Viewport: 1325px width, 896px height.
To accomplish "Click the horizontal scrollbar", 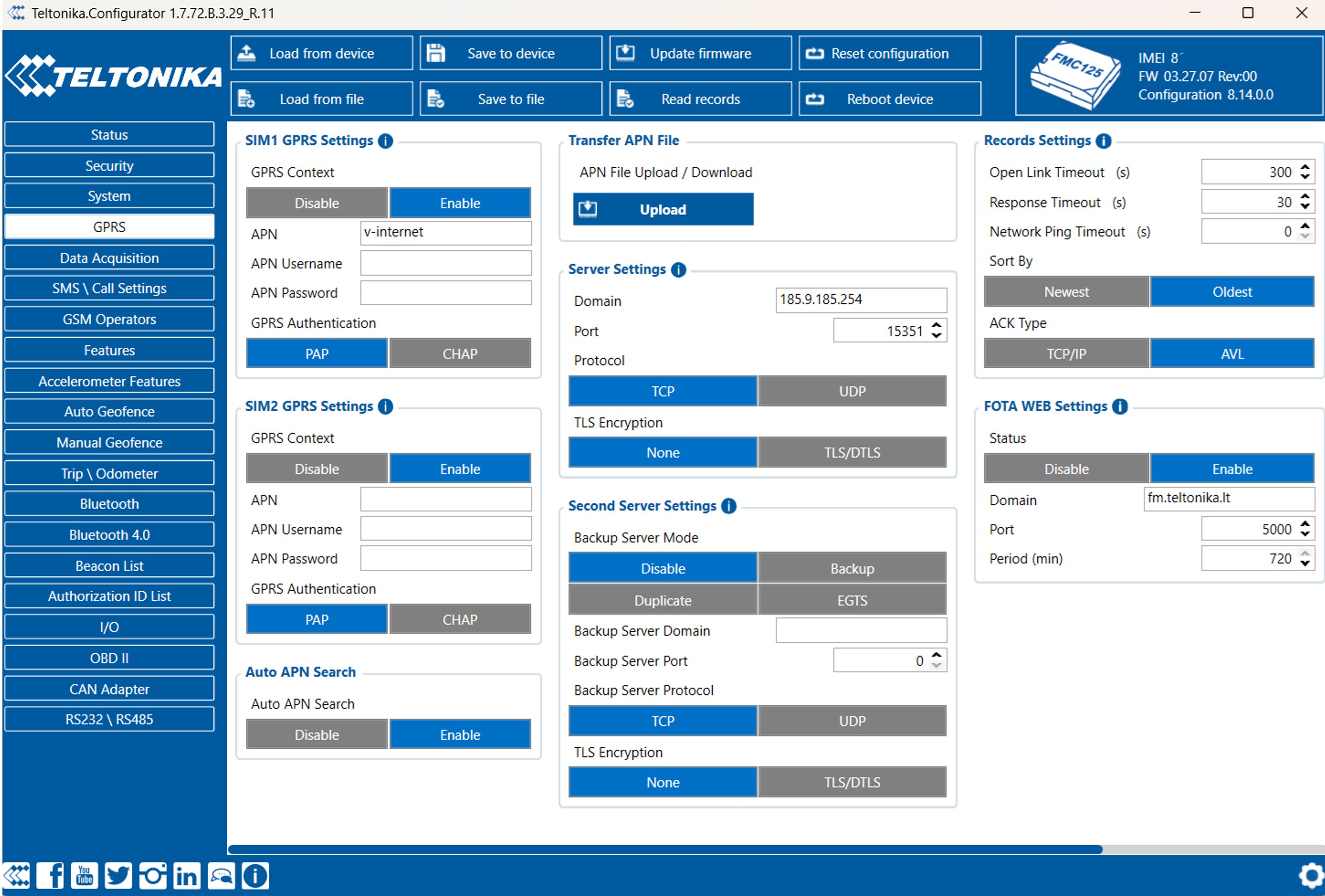I will (x=665, y=849).
